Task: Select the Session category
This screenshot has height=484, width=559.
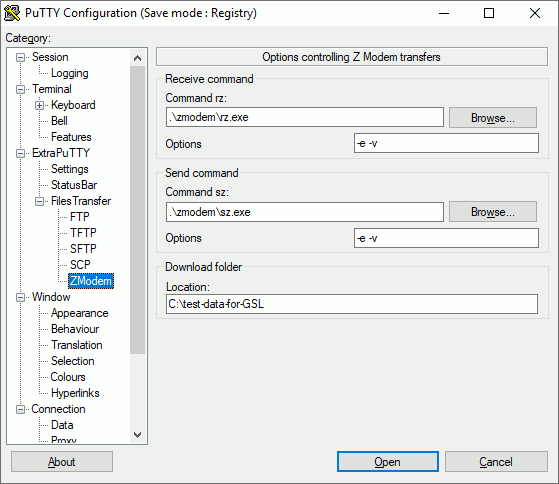Action: (50, 57)
